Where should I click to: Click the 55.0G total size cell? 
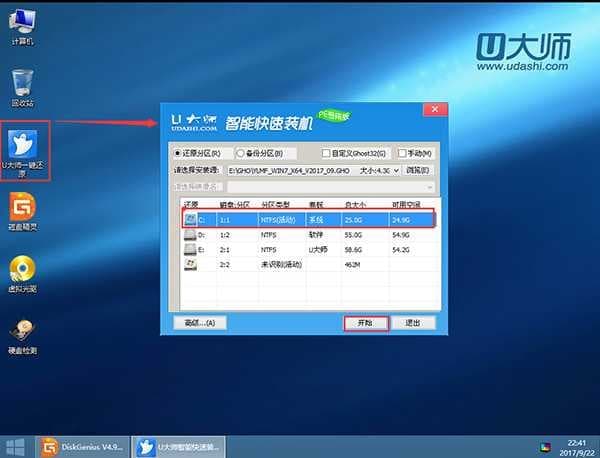click(x=353, y=235)
